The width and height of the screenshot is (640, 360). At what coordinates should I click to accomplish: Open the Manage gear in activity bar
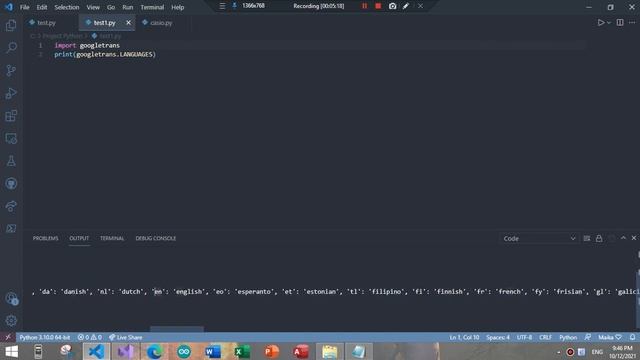click(11, 321)
